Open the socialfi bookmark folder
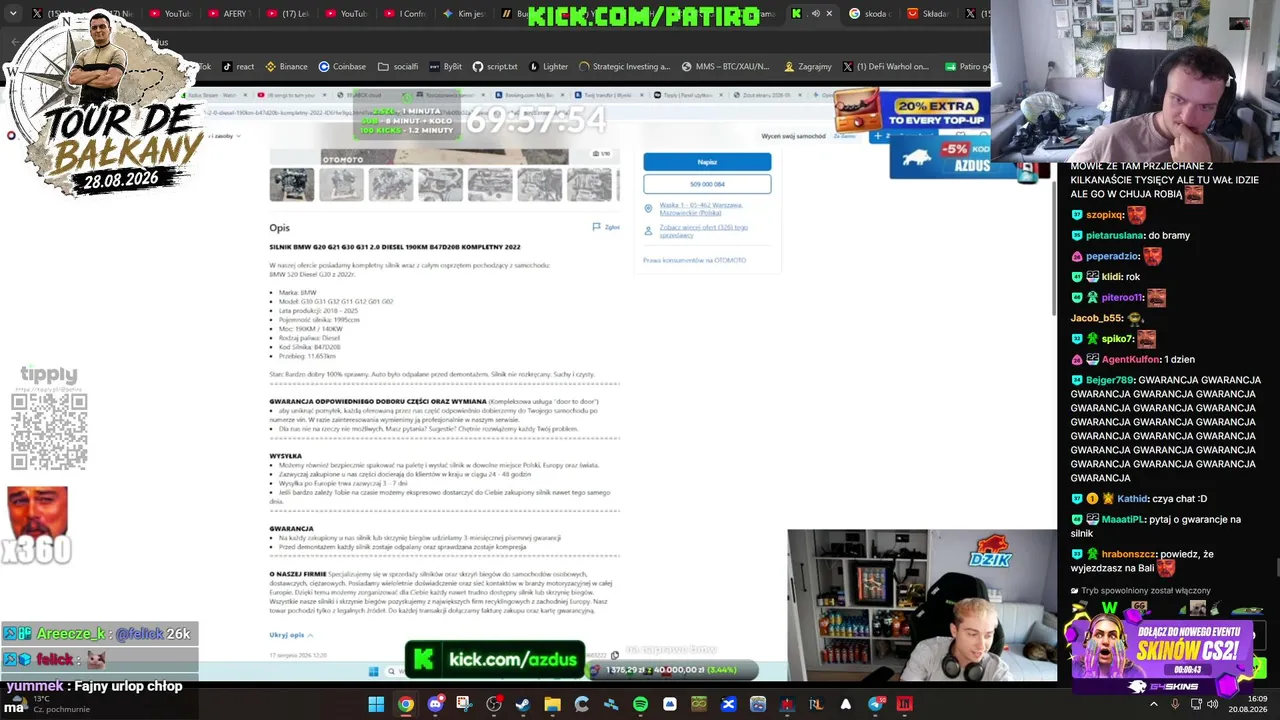This screenshot has width=1280, height=720. pyautogui.click(x=398, y=67)
